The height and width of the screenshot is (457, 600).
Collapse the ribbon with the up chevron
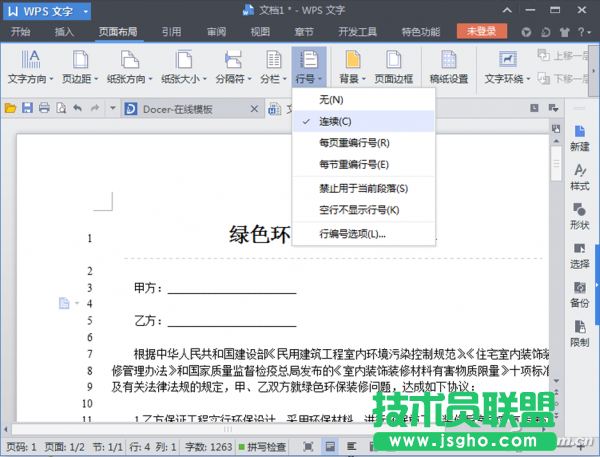507,10
